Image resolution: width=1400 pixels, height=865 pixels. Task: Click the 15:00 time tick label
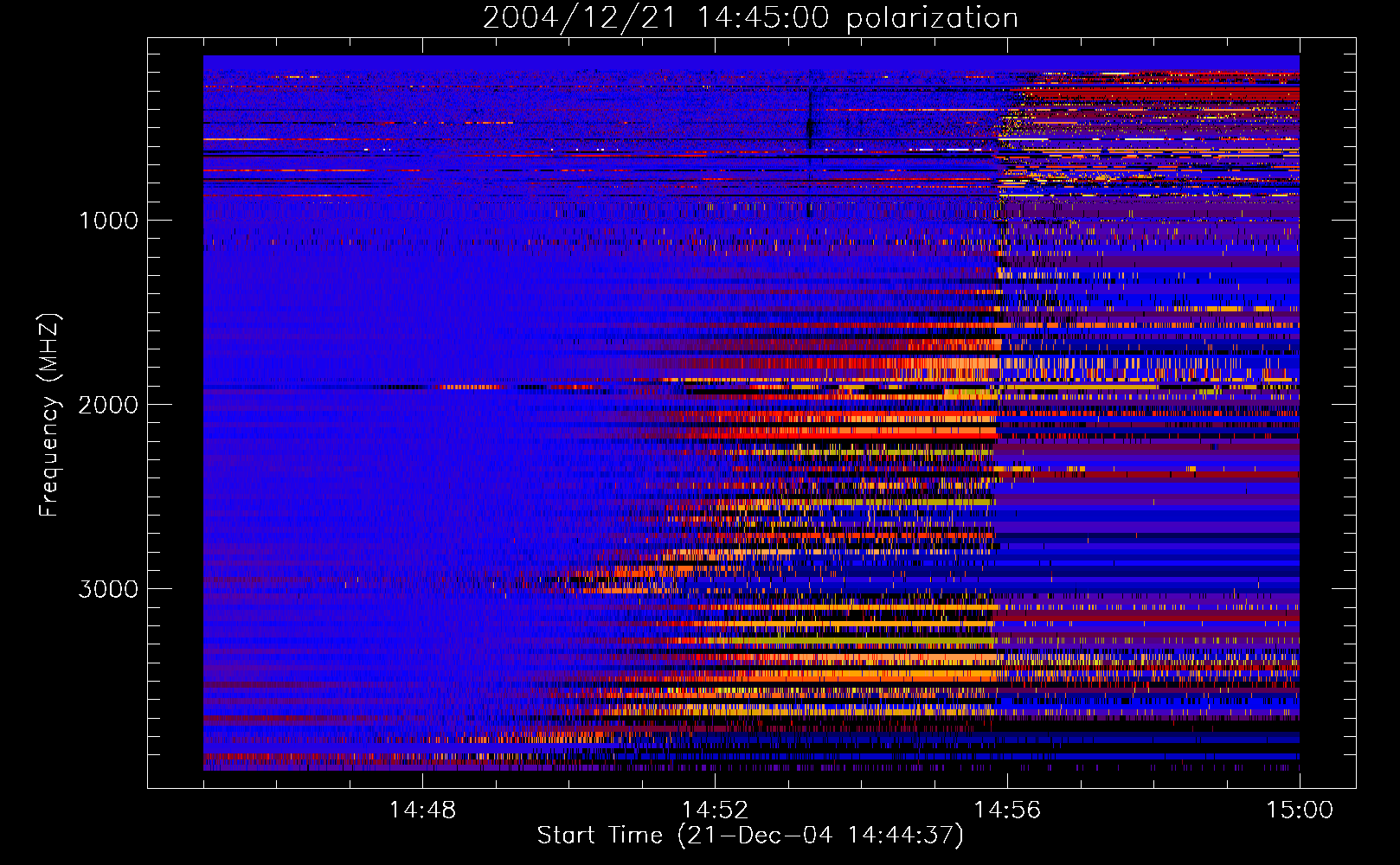pos(1300,811)
